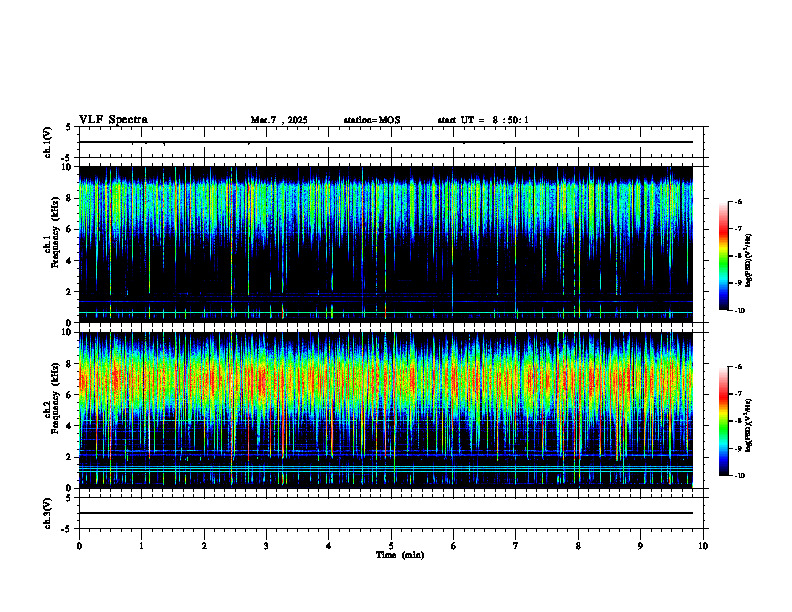The height and width of the screenshot is (612, 792).
Task: Click the ch.1 colorbar "-10" tick label
Action: (739, 311)
